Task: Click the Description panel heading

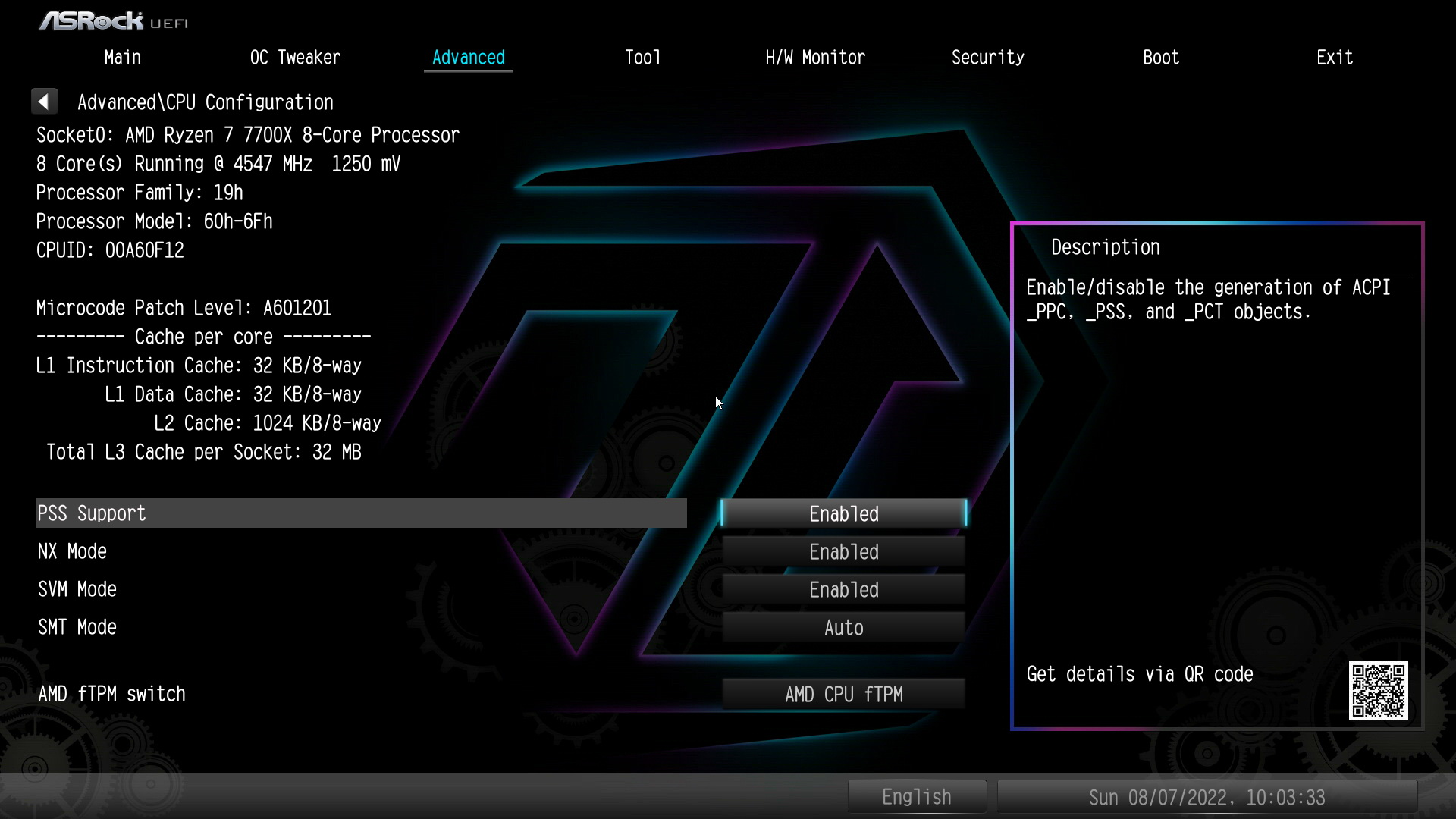Action: 1105,247
